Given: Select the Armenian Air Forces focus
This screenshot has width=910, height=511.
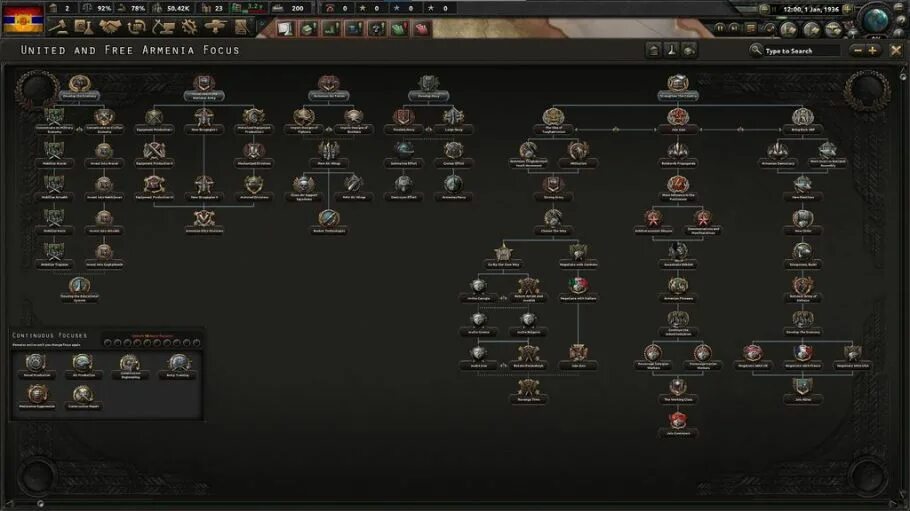Looking at the screenshot, I should 328,87.
